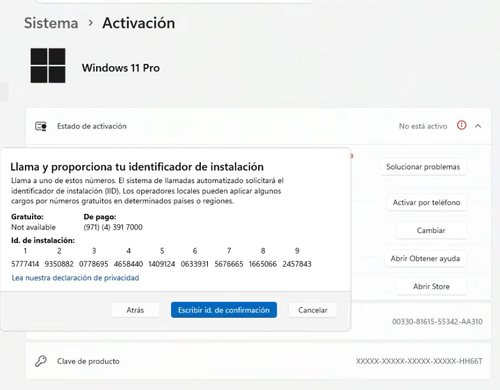This screenshot has width=500, height=390.
Task: Click the dialog title about identificador de instalación
Action: click(137, 167)
